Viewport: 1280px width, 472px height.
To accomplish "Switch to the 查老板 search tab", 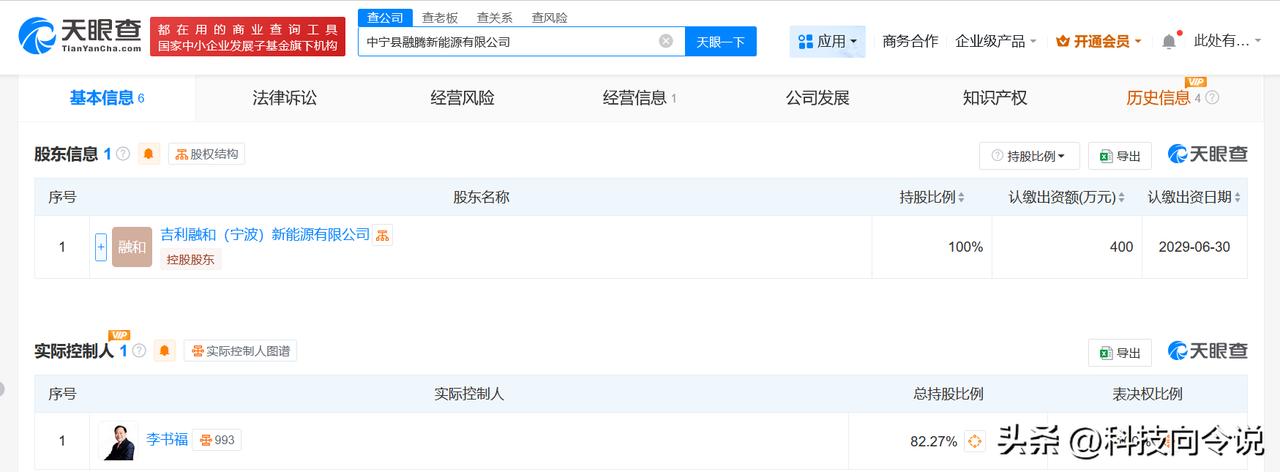I will (x=440, y=18).
